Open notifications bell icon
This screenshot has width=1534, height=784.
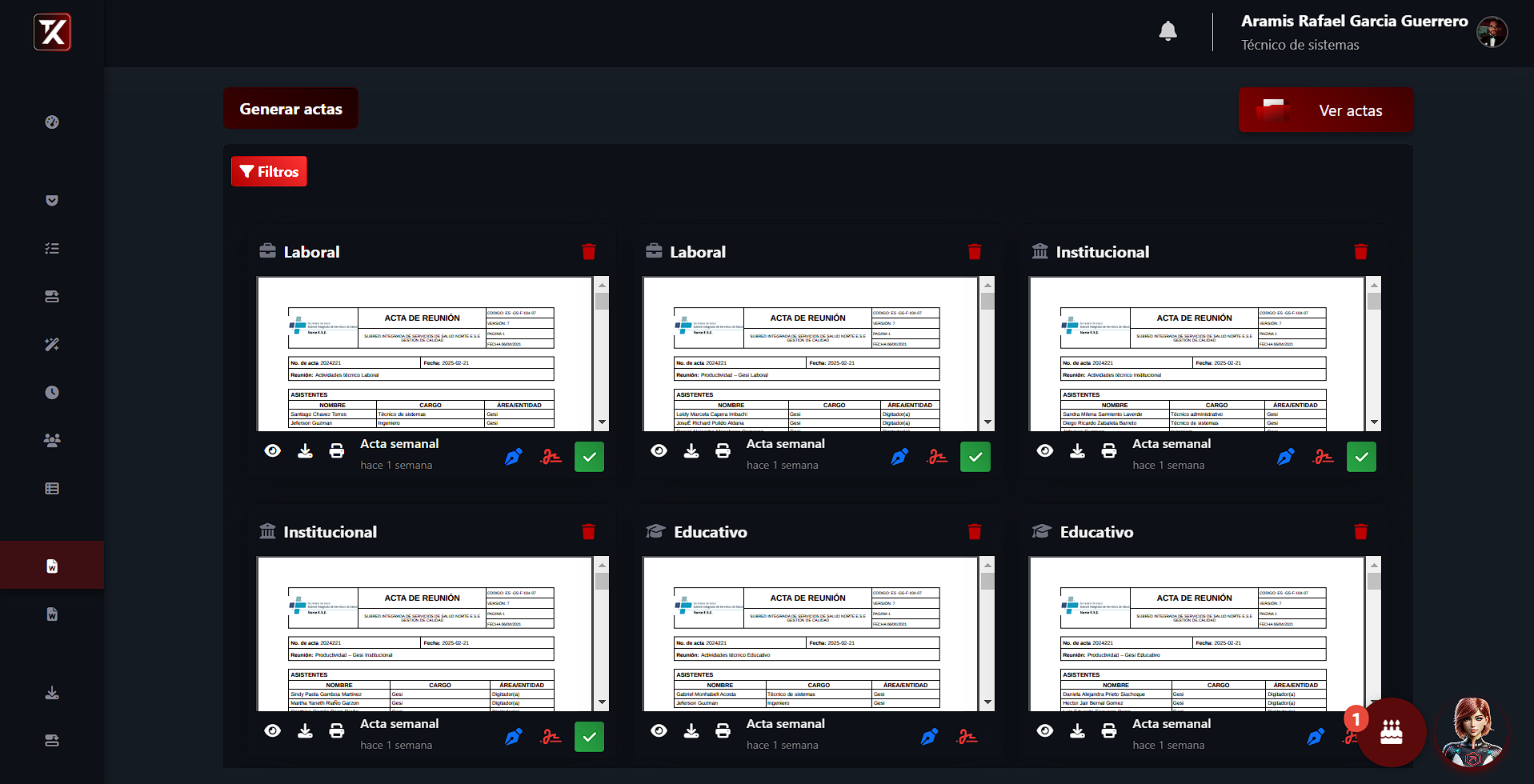1168,30
